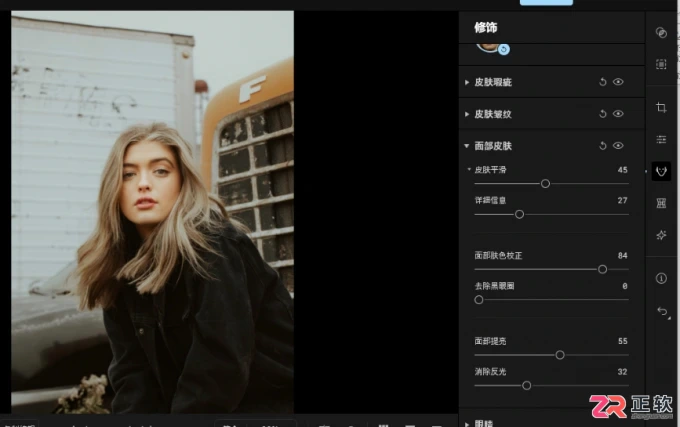
Task: Toggle visibility of 面部皮肤 effect
Action: tap(618, 146)
